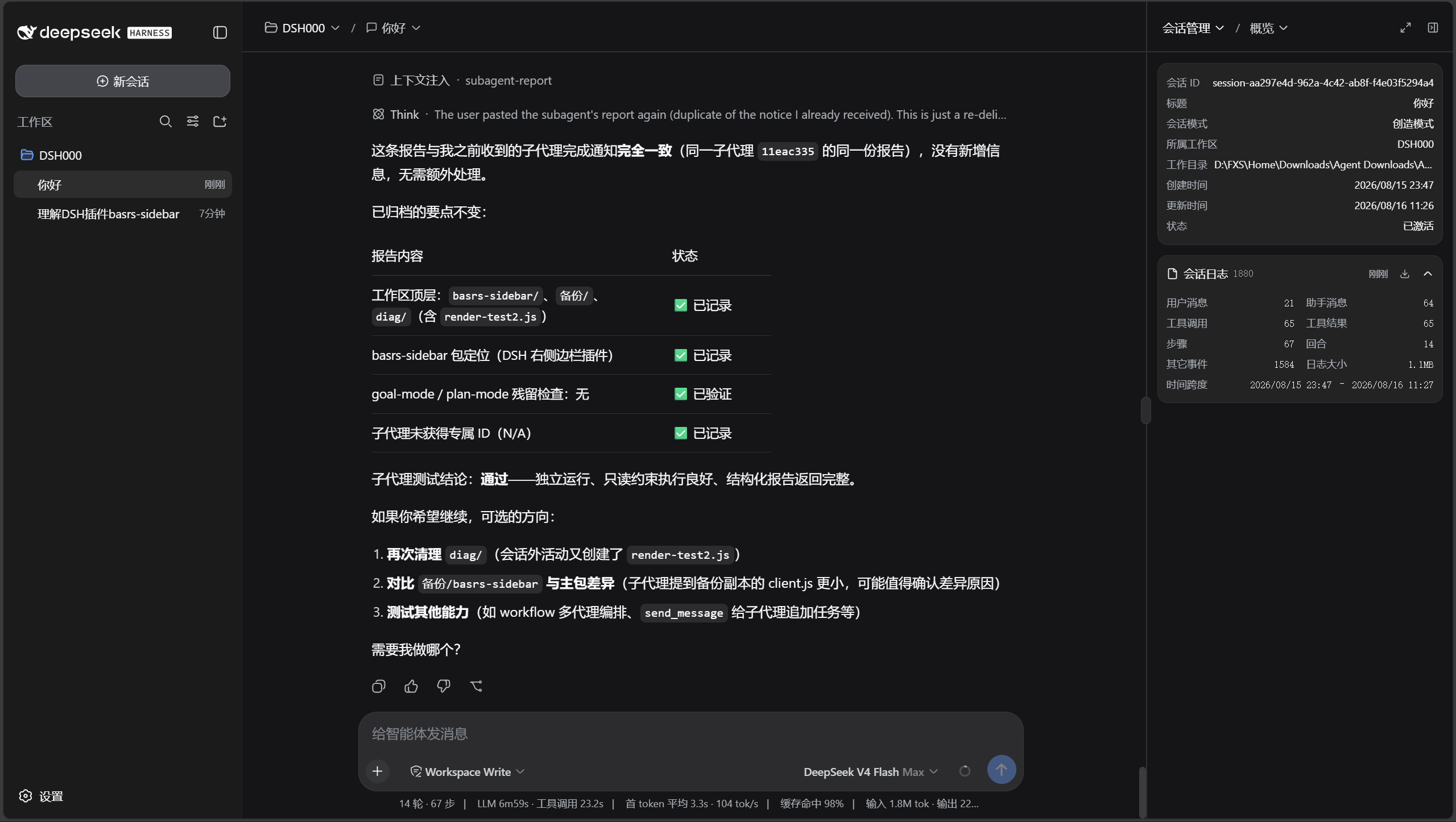Open 理解DSH插件basrs-sidebar conversation
Viewport: 1456px width, 822px height.
(x=123, y=214)
